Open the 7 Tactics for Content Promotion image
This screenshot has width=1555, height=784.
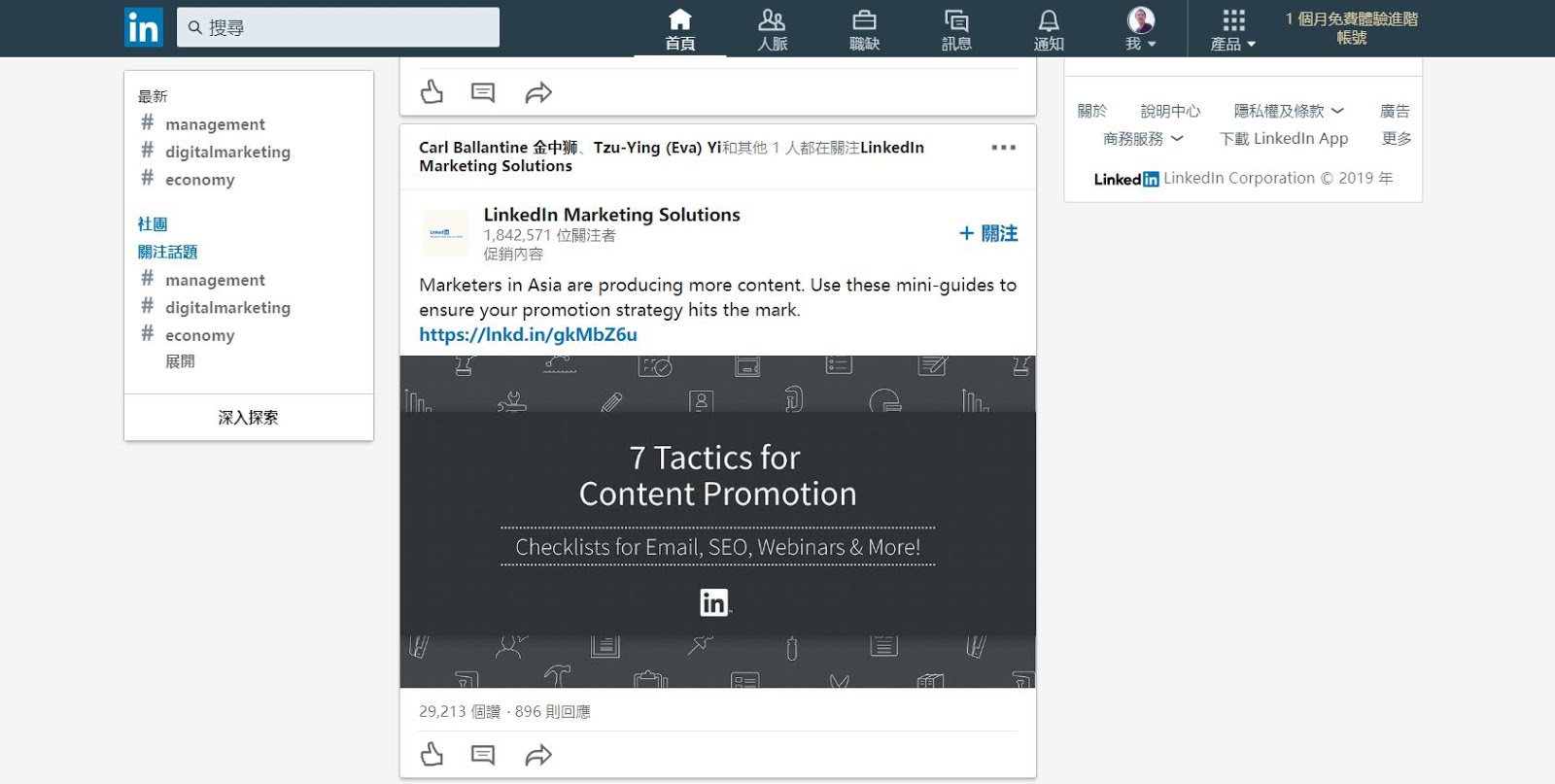[x=718, y=522]
